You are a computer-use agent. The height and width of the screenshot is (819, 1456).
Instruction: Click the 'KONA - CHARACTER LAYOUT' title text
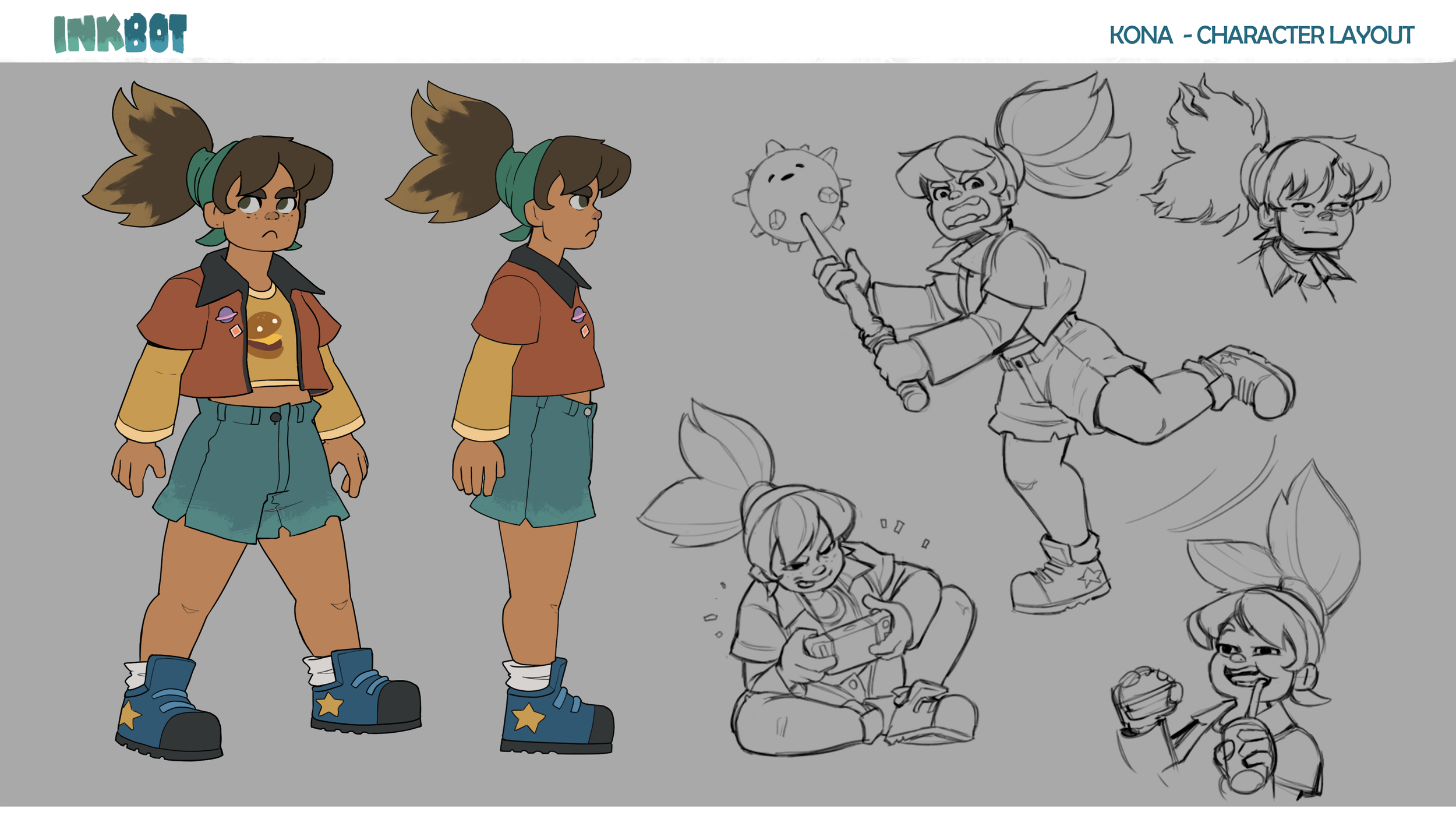pos(1261,36)
